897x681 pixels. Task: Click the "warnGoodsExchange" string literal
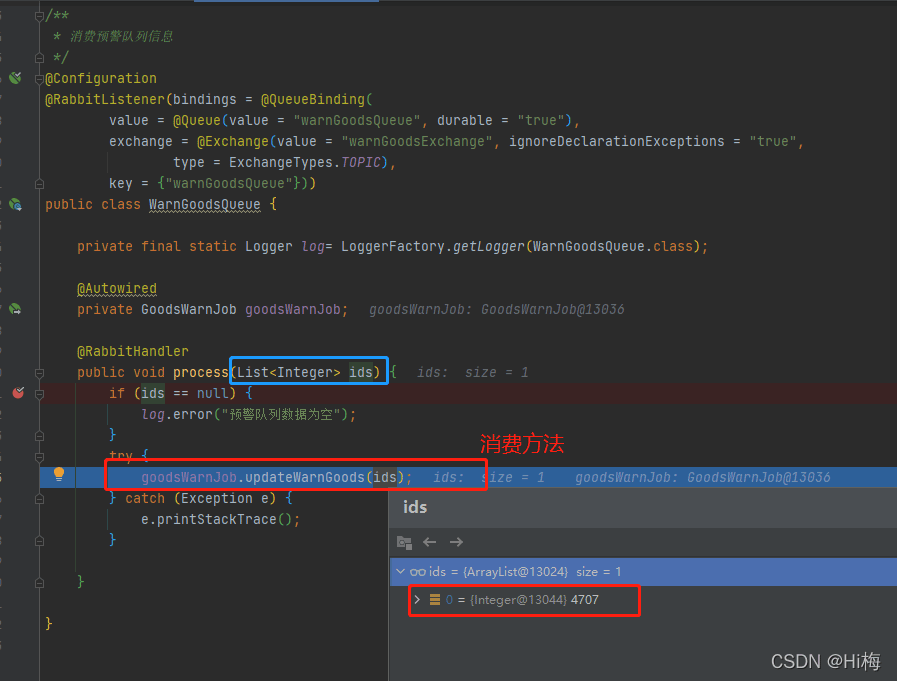417,141
